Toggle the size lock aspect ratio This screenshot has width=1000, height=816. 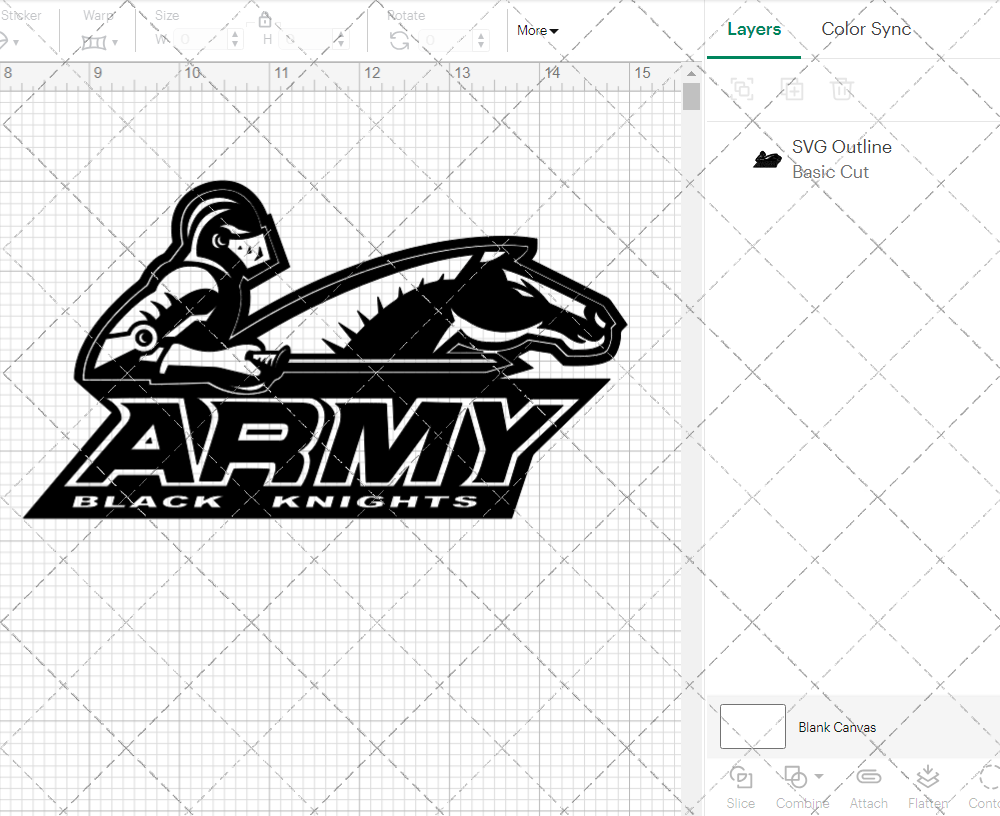[266, 19]
